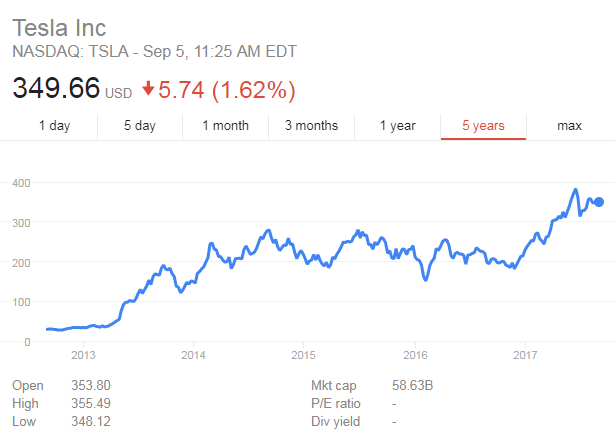Click the 2013 axis label

tap(83, 355)
